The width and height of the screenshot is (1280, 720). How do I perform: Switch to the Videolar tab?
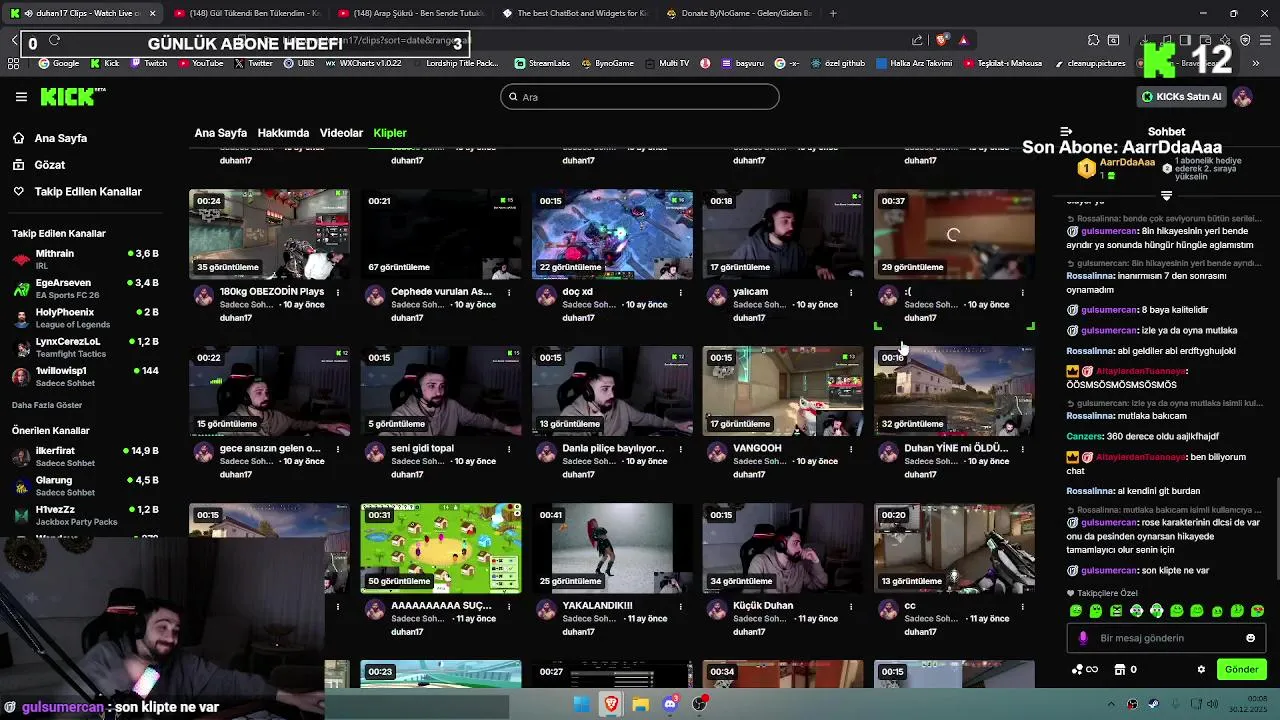coord(341,133)
